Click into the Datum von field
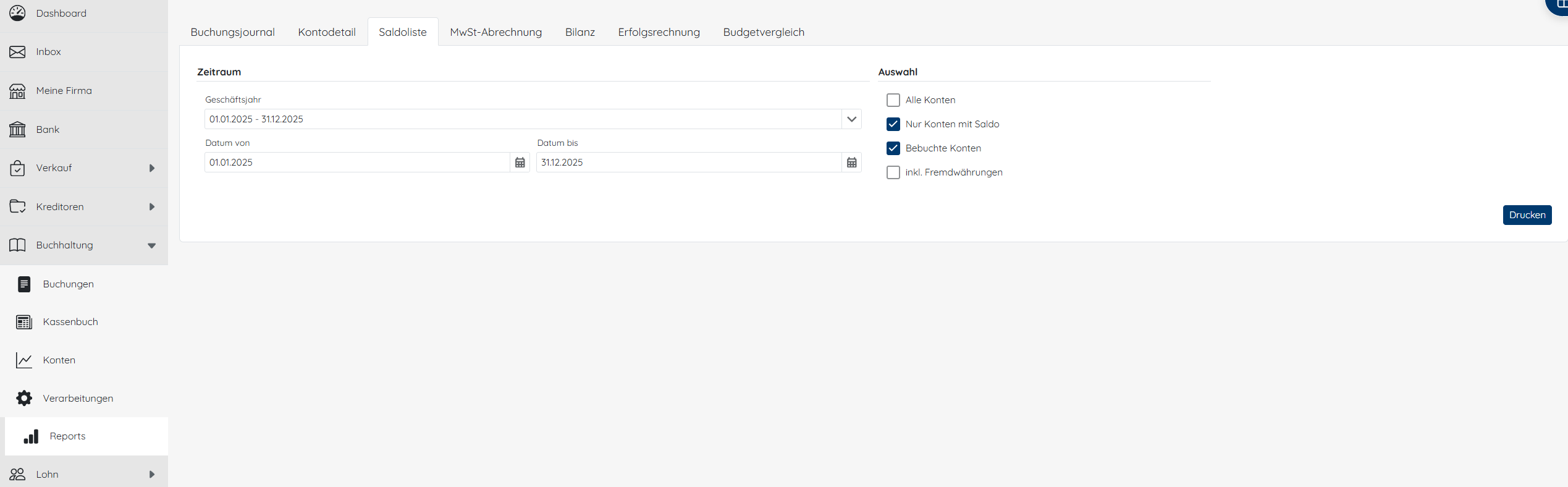Image resolution: width=1568 pixels, height=487 pixels. tap(357, 163)
